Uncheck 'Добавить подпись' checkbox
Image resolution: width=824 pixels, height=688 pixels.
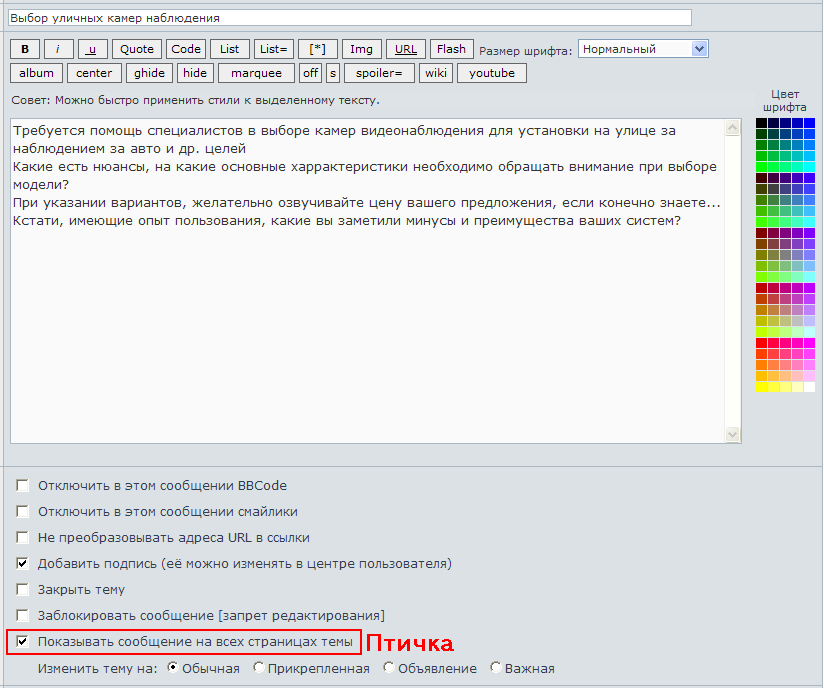[x=23, y=564]
